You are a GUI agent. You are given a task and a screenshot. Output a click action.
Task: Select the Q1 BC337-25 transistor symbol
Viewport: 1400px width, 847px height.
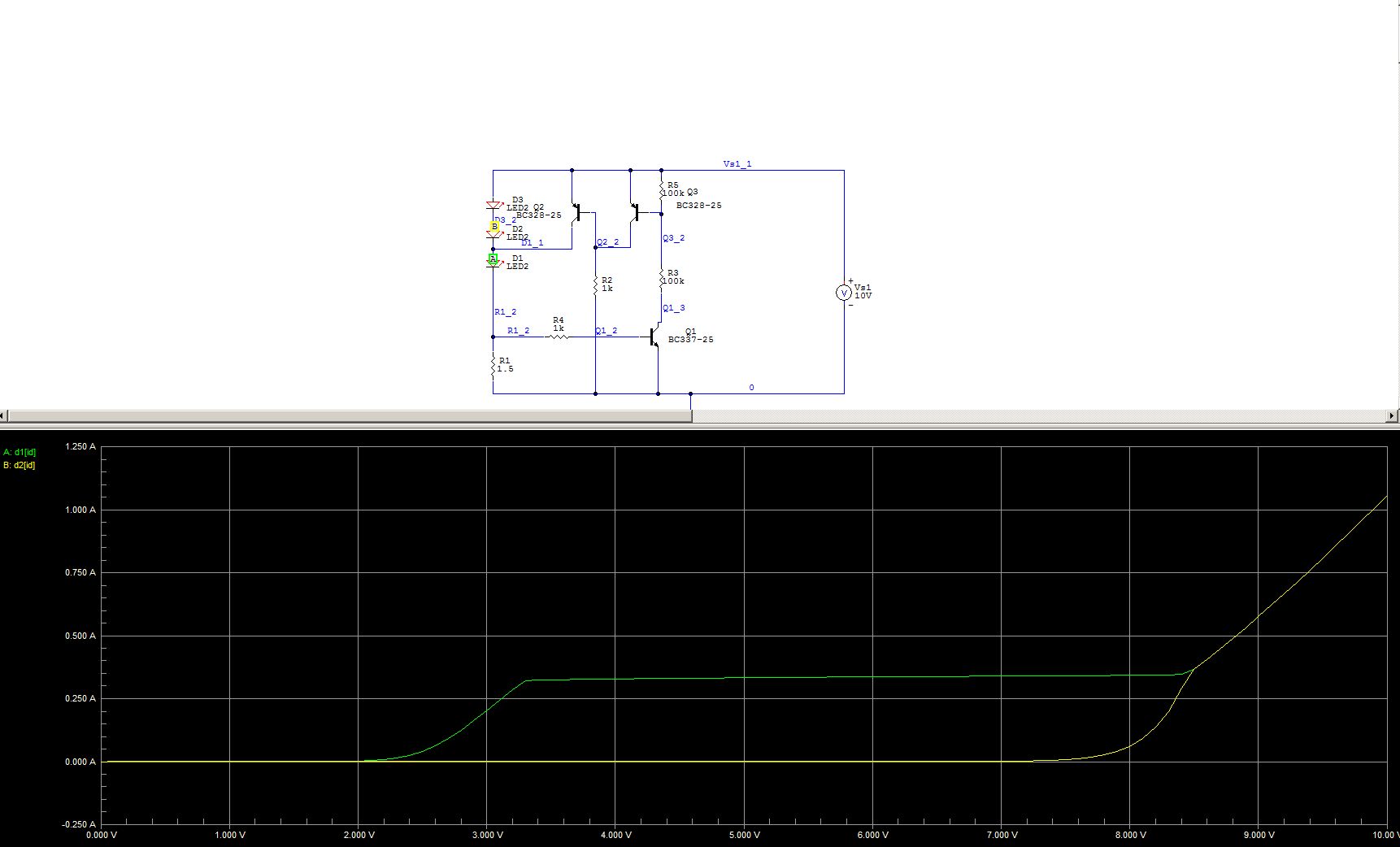[x=654, y=337]
